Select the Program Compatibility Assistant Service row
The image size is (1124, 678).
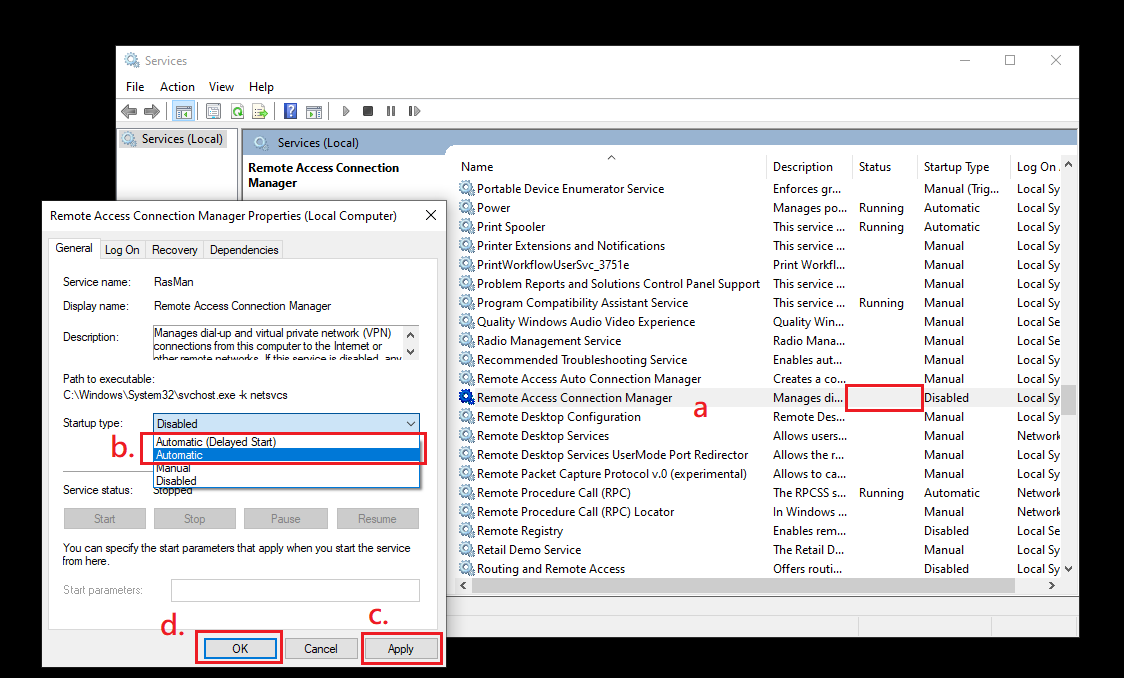(758, 302)
